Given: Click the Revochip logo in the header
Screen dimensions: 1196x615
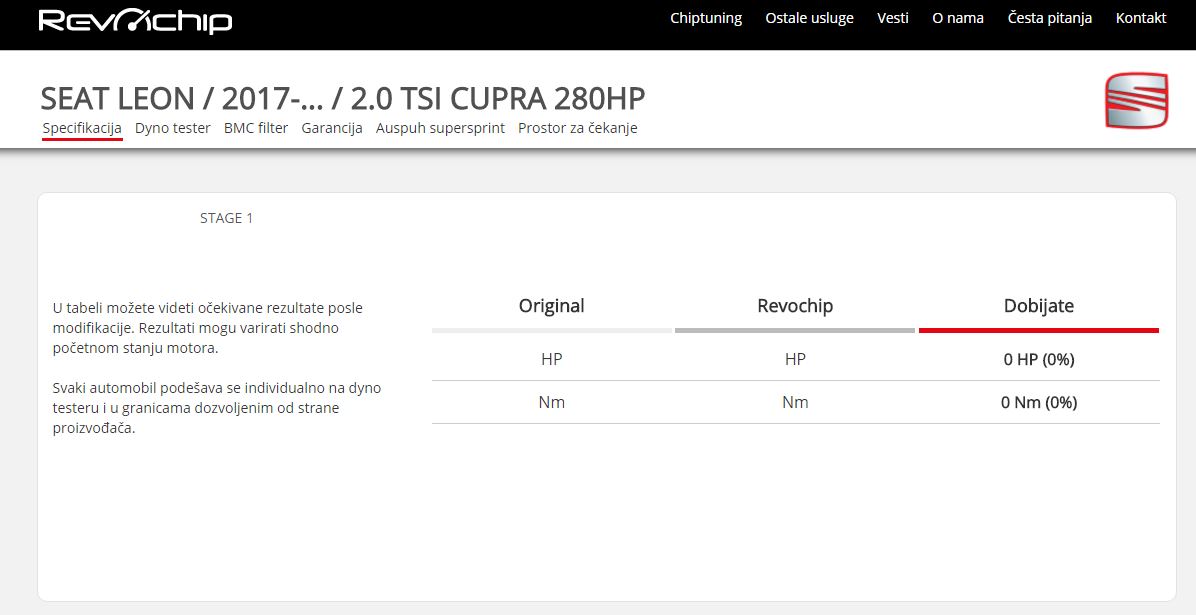Looking at the screenshot, I should 135,21.
